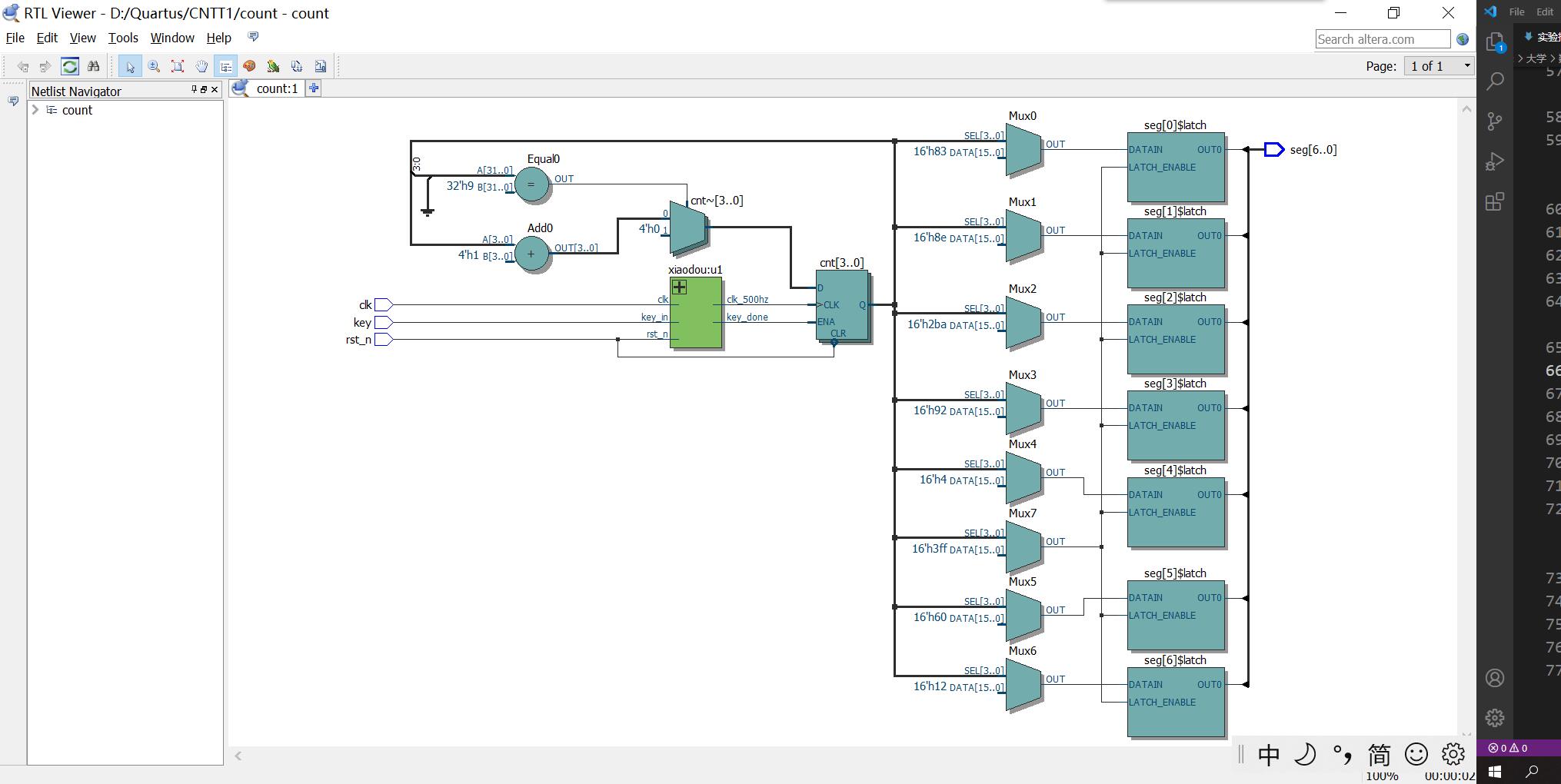Viewport: 1561px width, 784px height.
Task: Expand the count tree node
Action: tap(35, 110)
